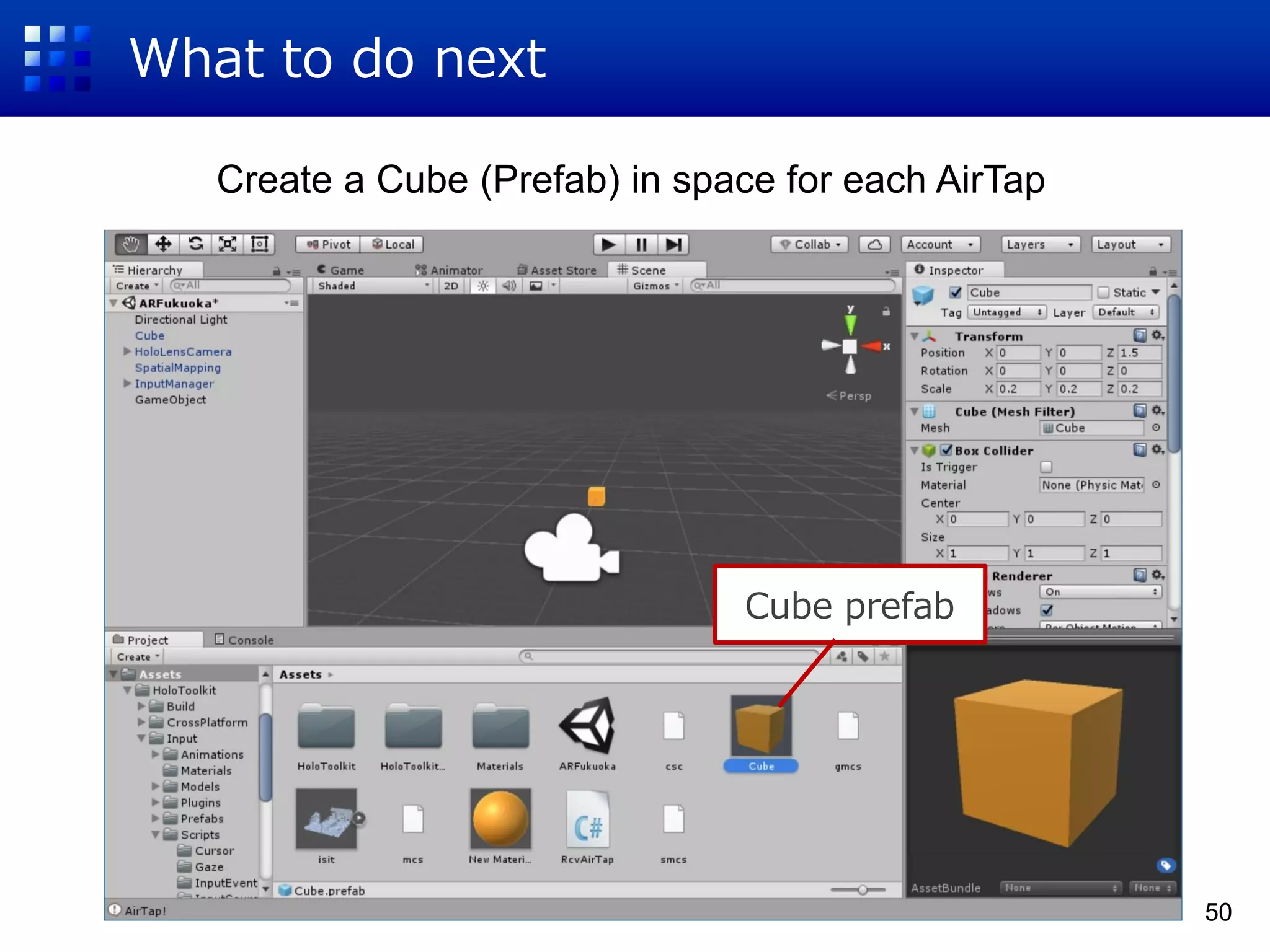Select Cube in Hierarchy

tap(149, 335)
